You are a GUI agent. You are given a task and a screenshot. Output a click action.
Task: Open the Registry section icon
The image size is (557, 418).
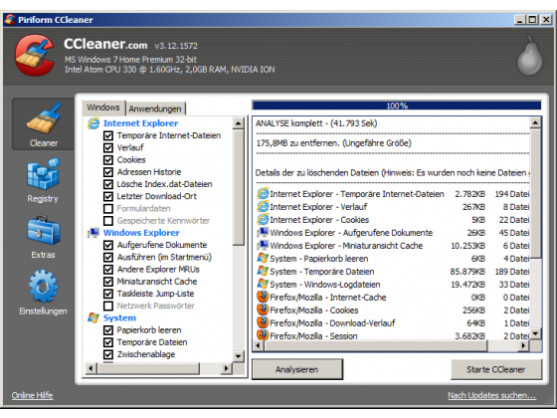pyautogui.click(x=43, y=174)
